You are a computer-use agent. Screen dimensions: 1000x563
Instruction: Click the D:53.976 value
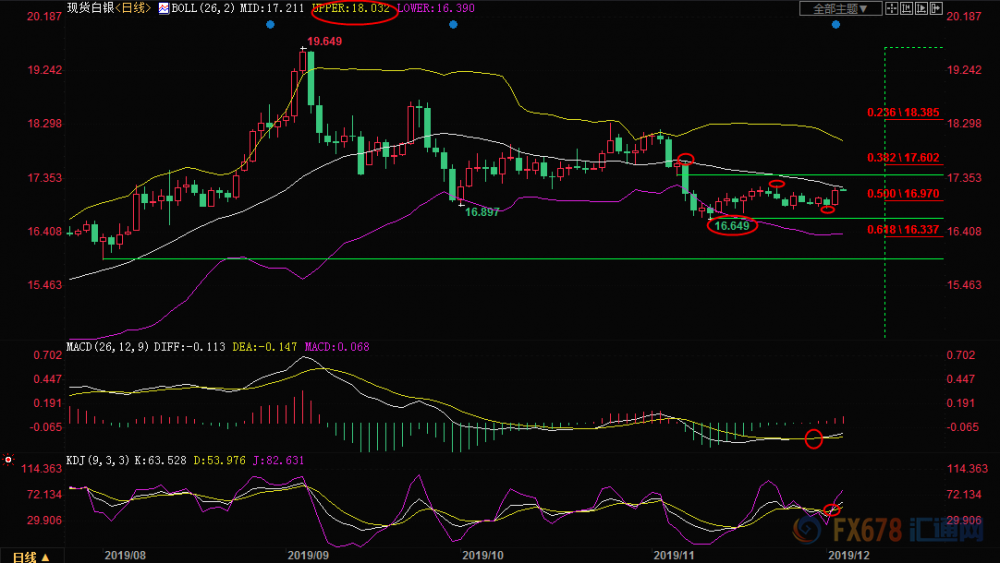[x=219, y=460]
